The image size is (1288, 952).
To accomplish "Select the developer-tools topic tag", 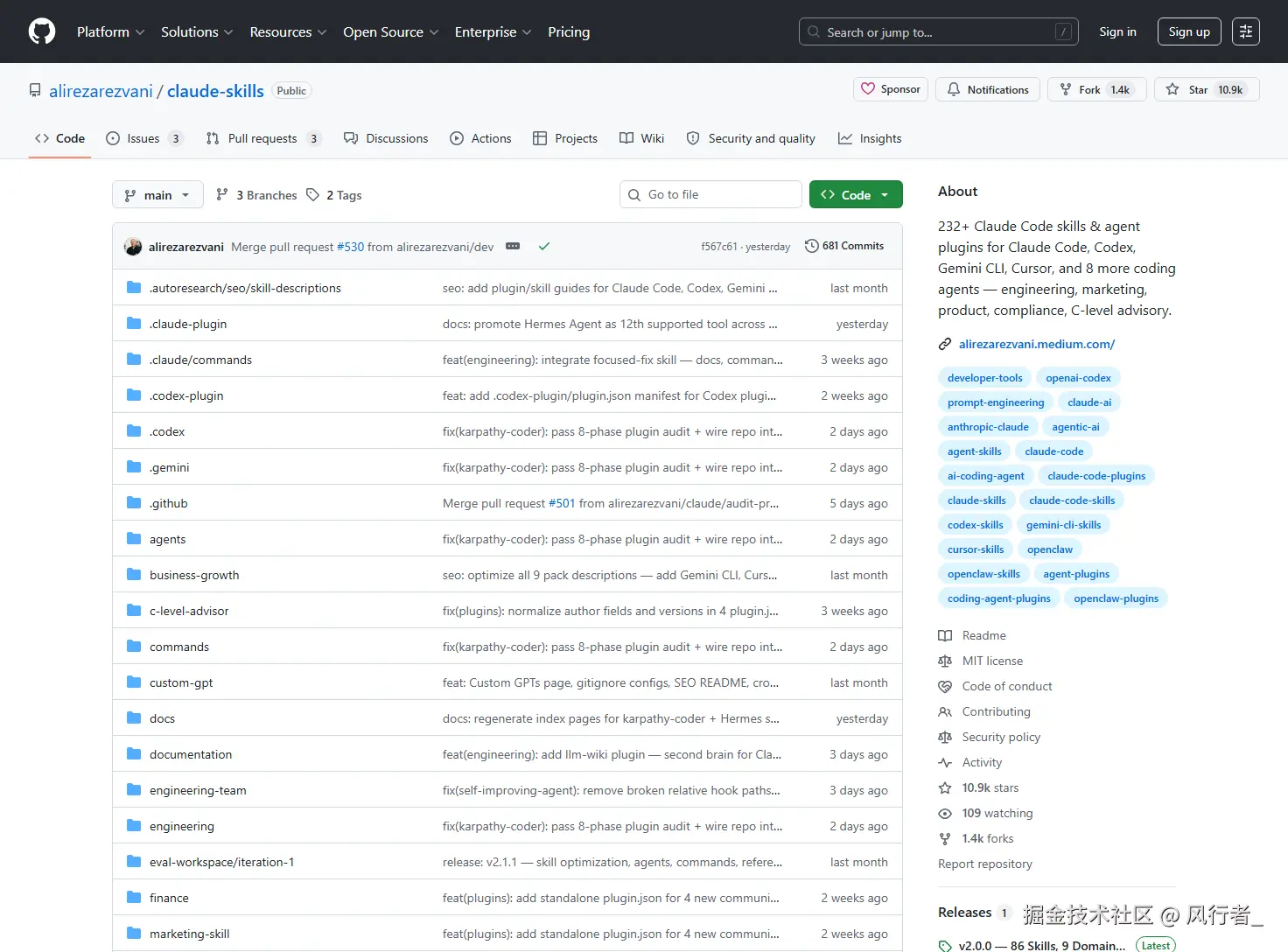I will tap(984, 378).
